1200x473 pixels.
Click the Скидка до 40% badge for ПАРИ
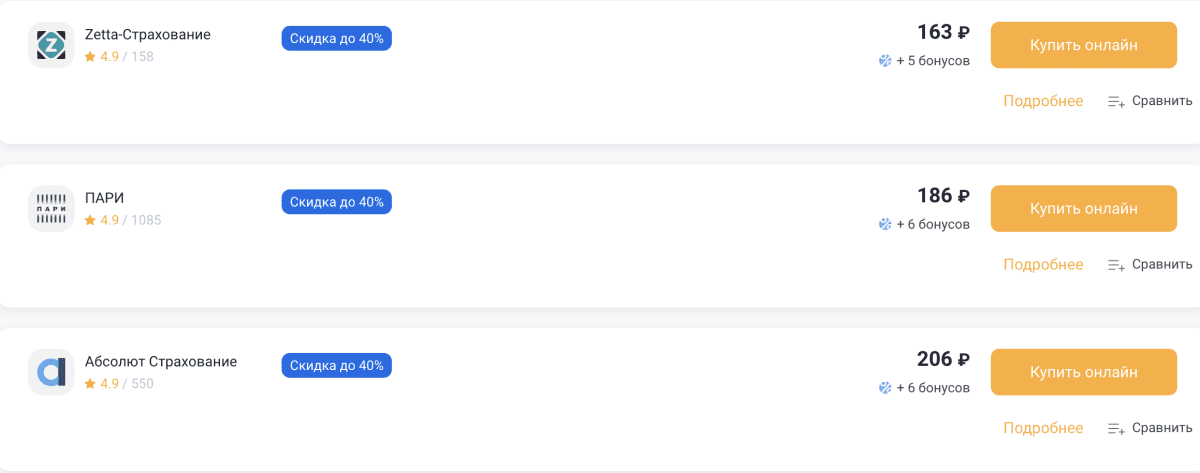coord(337,202)
